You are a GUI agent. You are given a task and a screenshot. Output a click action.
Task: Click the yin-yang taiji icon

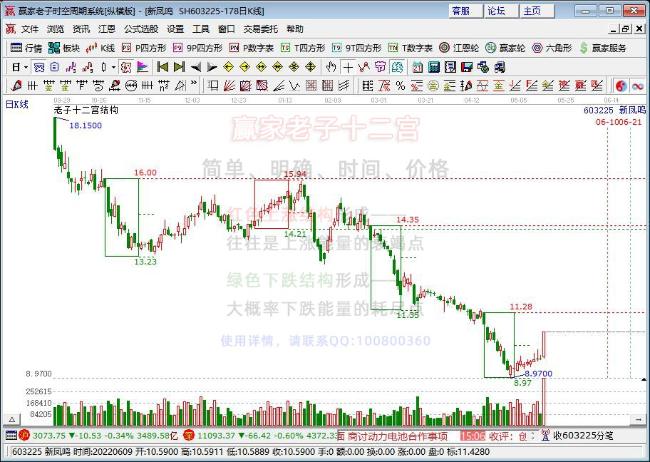point(621,86)
